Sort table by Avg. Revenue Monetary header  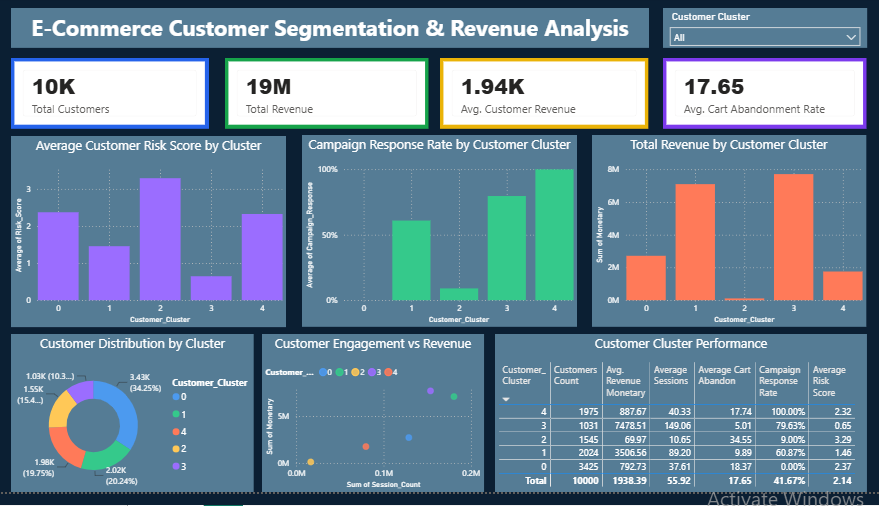(x=625, y=381)
